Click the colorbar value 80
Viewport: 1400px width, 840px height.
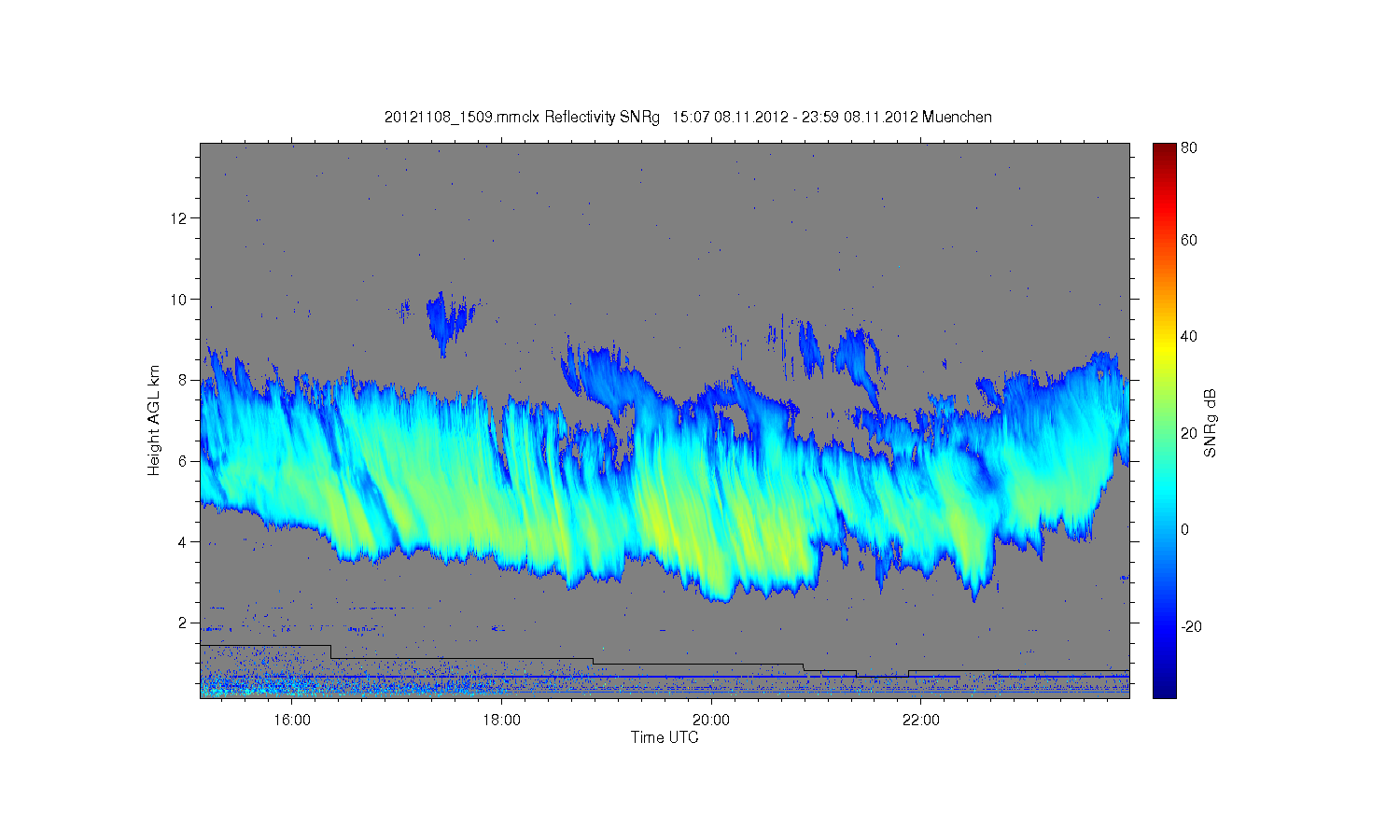point(1189,148)
